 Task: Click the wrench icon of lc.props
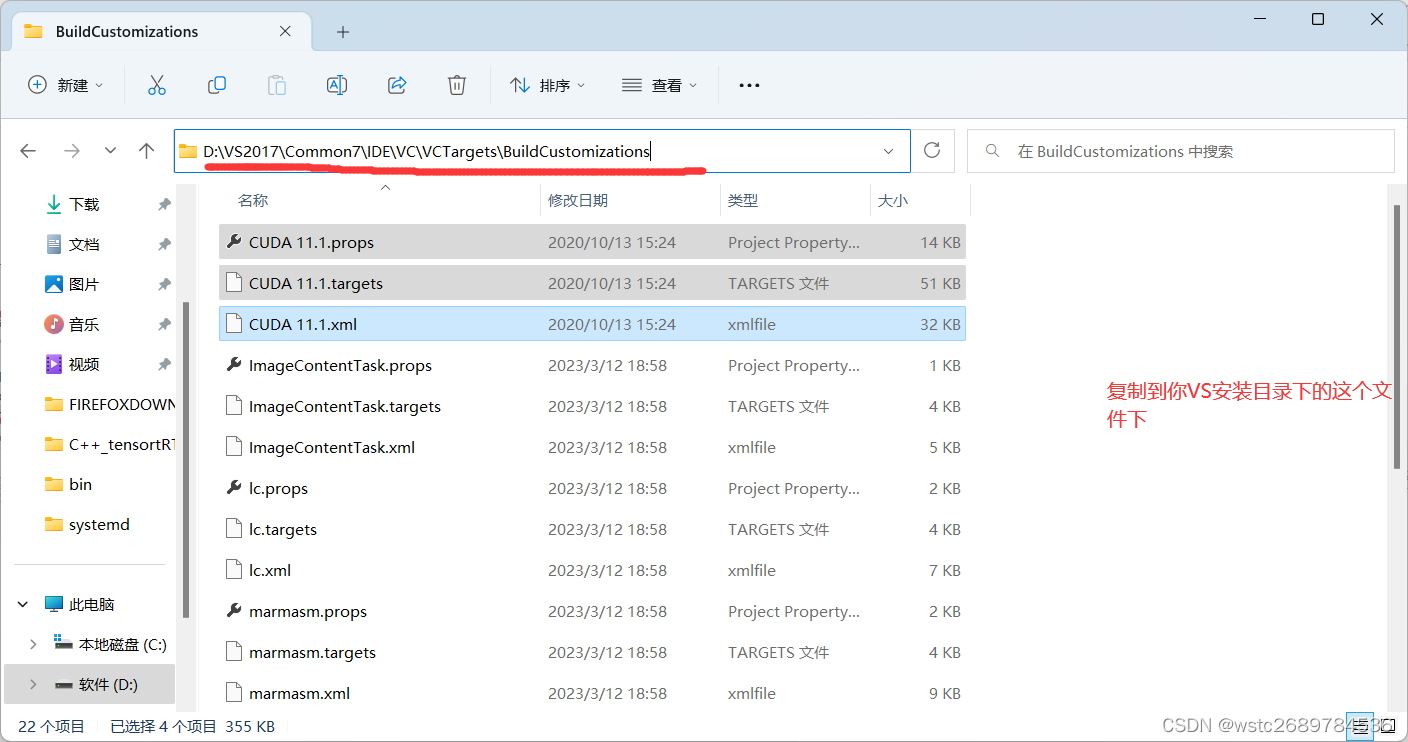click(234, 488)
